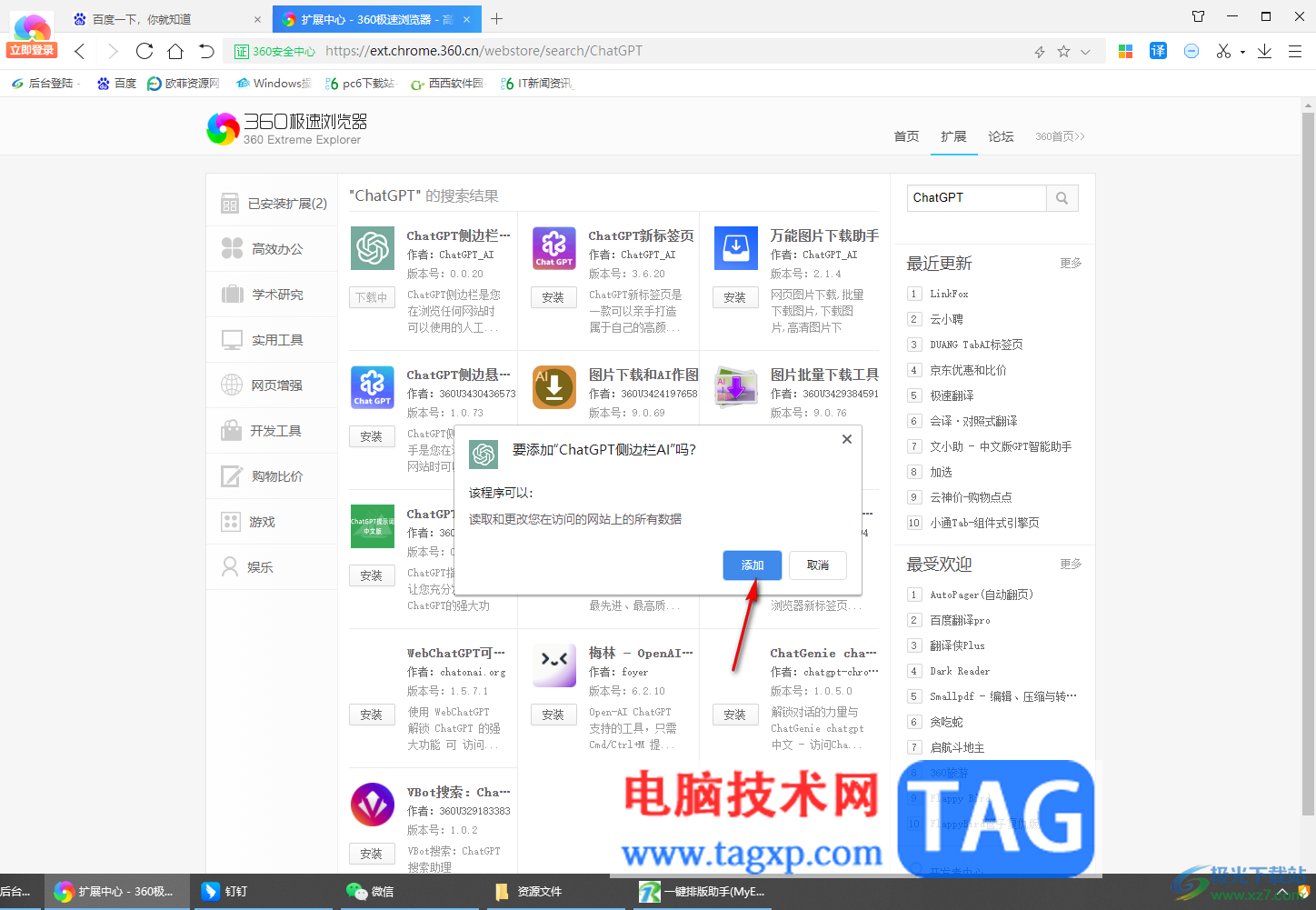Screen dimensions: 1316x910
Task: Go back to the previous page
Action: tap(80, 51)
